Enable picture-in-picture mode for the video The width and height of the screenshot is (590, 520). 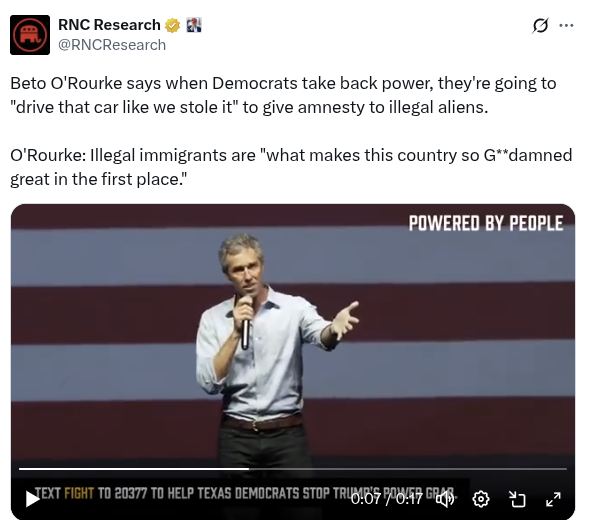click(x=517, y=499)
